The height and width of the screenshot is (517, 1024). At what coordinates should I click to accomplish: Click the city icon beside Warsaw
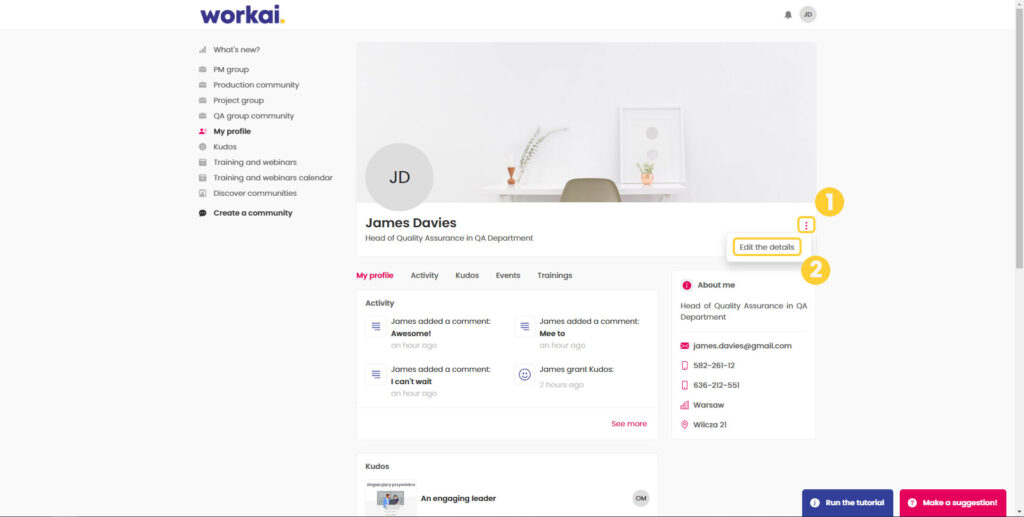click(x=684, y=405)
